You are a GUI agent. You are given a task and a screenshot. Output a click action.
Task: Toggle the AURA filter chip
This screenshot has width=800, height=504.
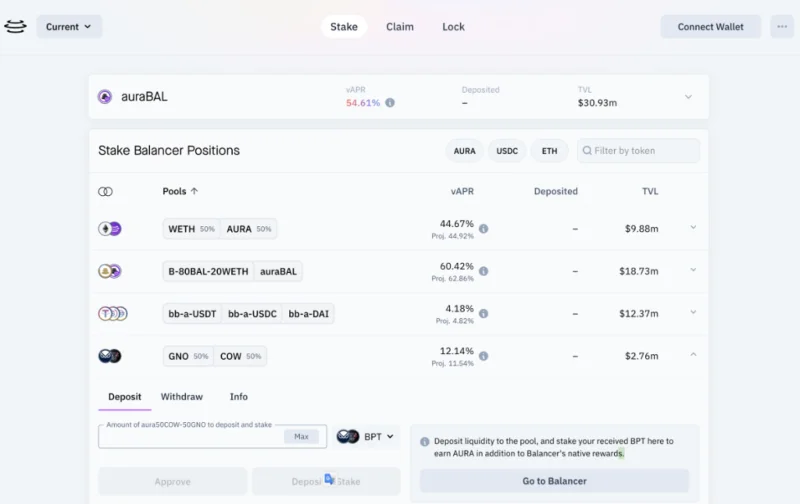tap(464, 151)
